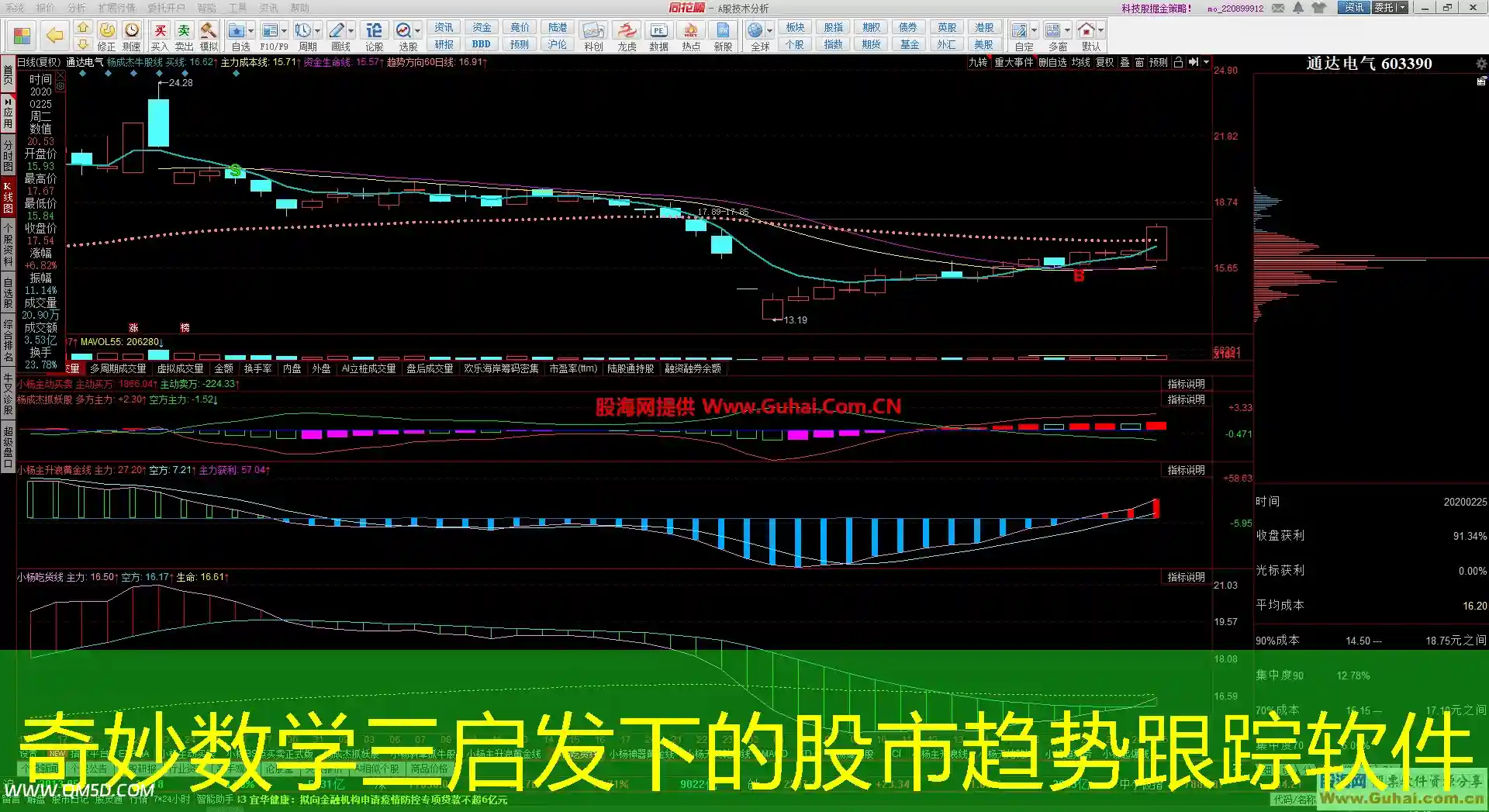This screenshot has width=1489, height=812.
Task: Expand the 全球 dropdown arrow
Action: click(769, 31)
